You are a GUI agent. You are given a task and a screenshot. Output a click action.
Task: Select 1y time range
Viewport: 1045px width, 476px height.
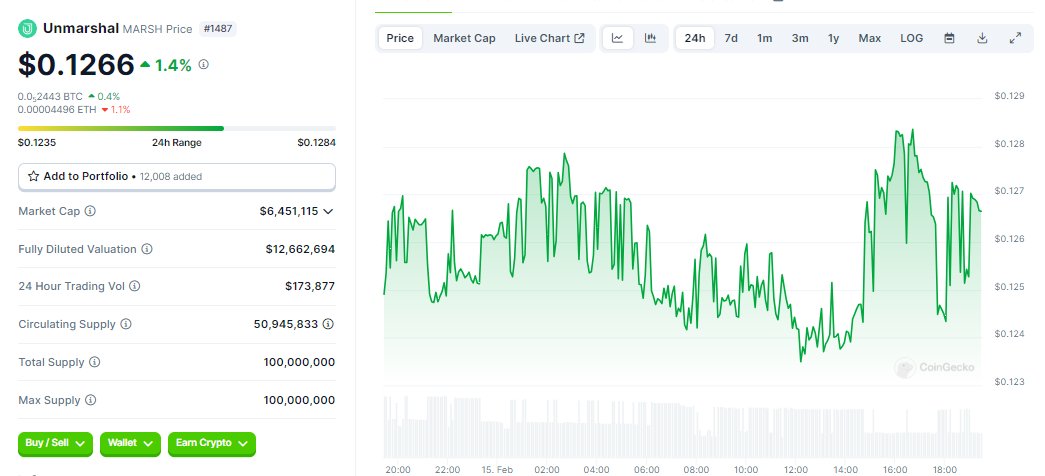tap(834, 39)
